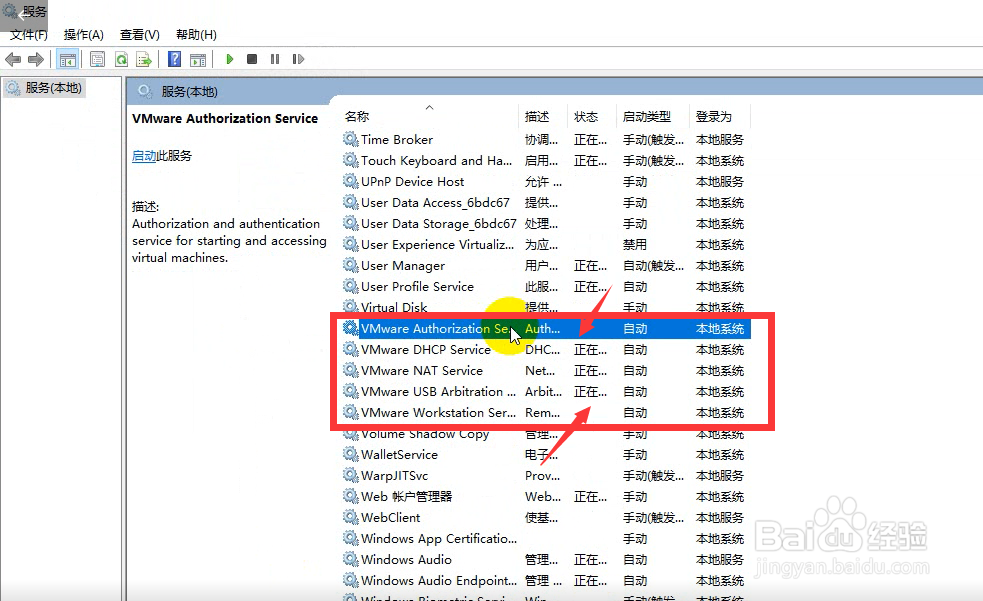
Task: Open the 操作(A) menu
Action: click(x=83, y=34)
